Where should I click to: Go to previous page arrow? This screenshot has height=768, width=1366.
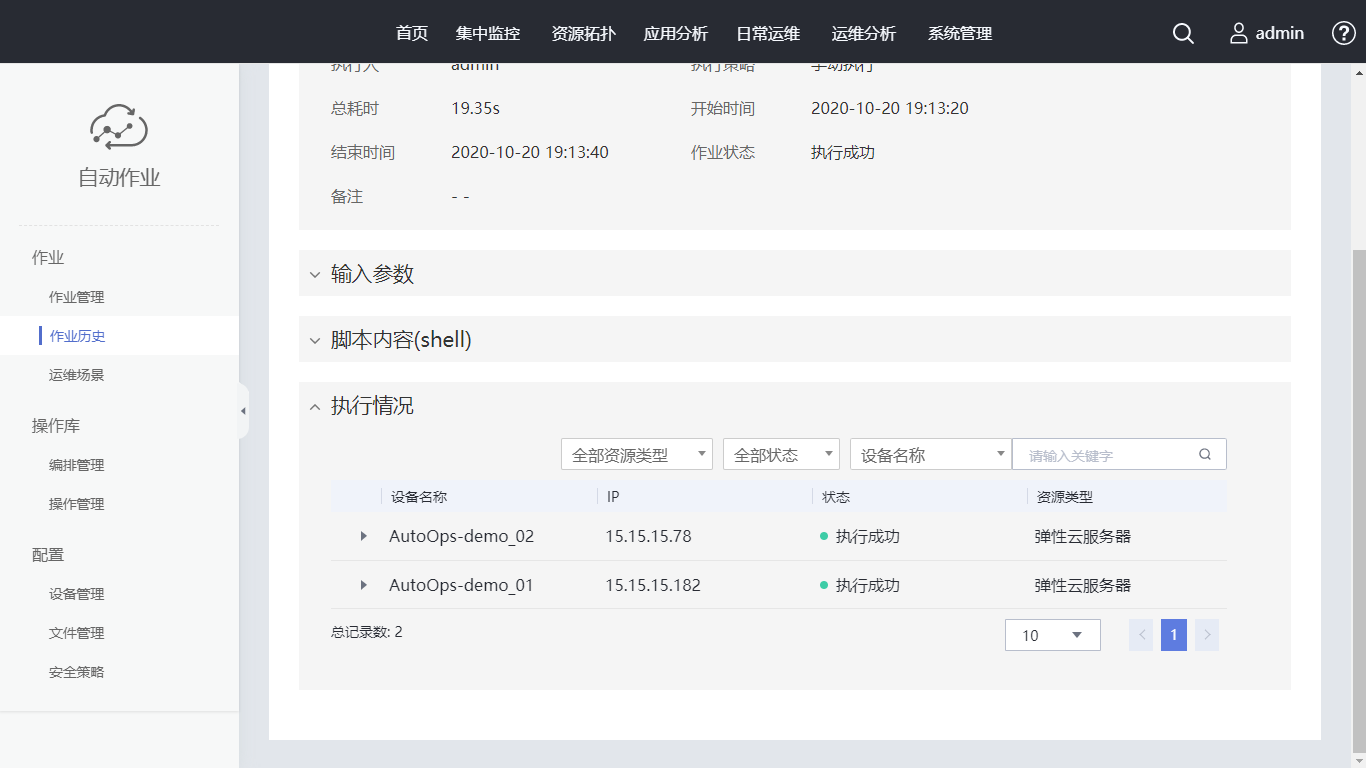(1141, 635)
